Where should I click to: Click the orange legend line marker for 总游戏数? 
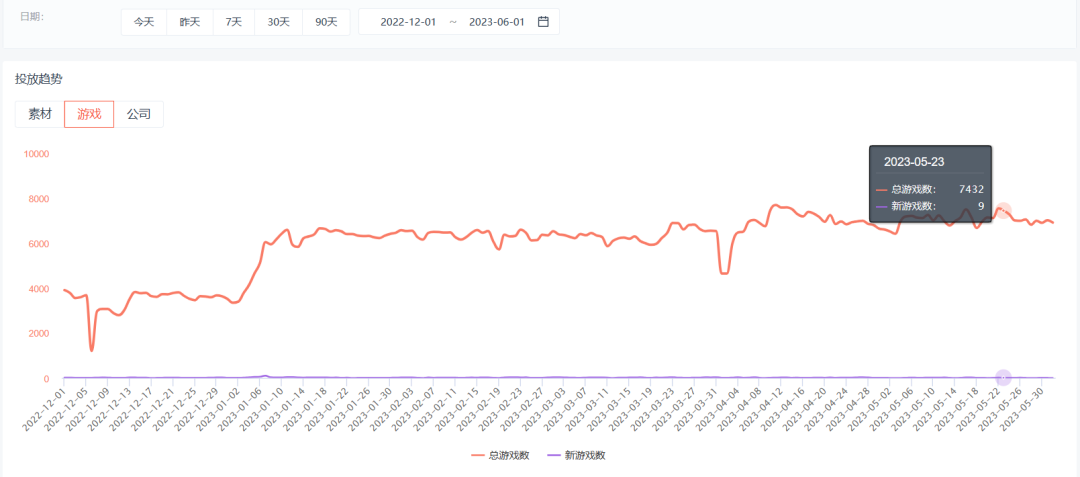[x=478, y=455]
